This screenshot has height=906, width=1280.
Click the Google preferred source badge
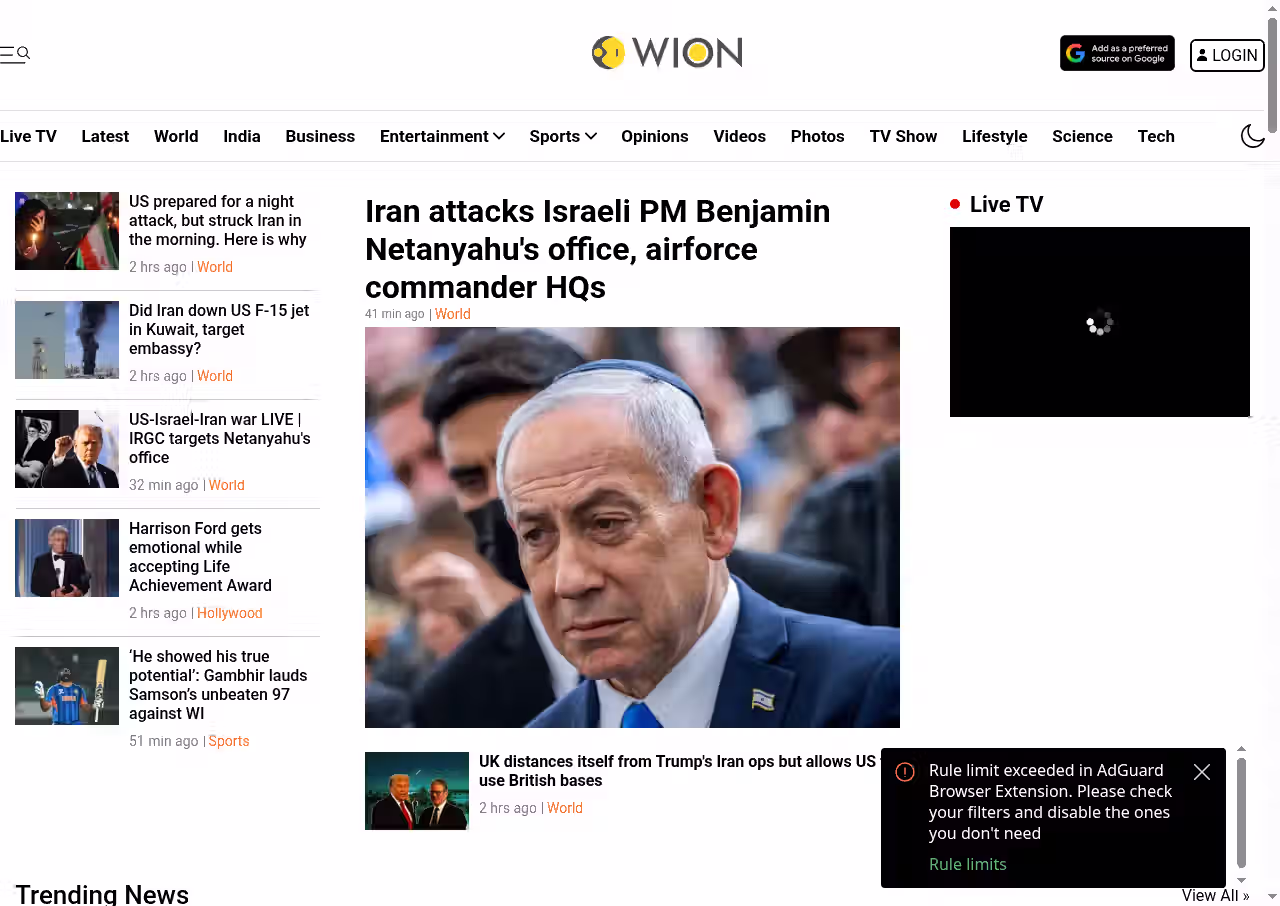coord(1117,54)
